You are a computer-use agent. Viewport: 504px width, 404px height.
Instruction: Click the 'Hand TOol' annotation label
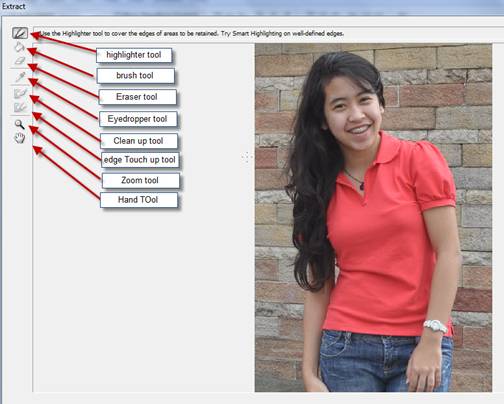[x=139, y=200]
